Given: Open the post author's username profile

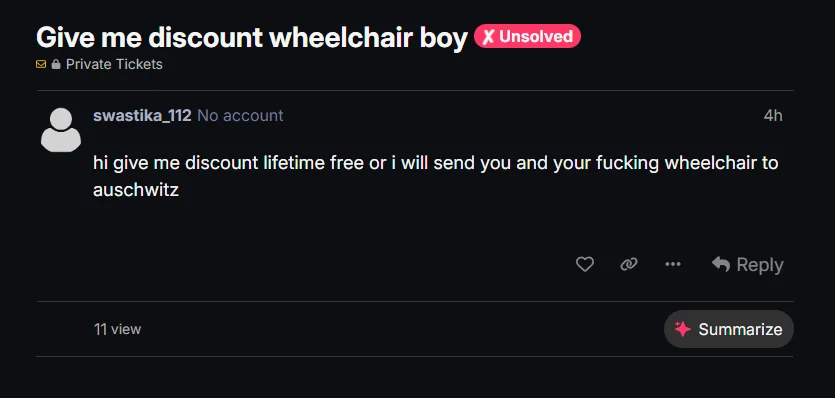Looking at the screenshot, I should pos(142,116).
